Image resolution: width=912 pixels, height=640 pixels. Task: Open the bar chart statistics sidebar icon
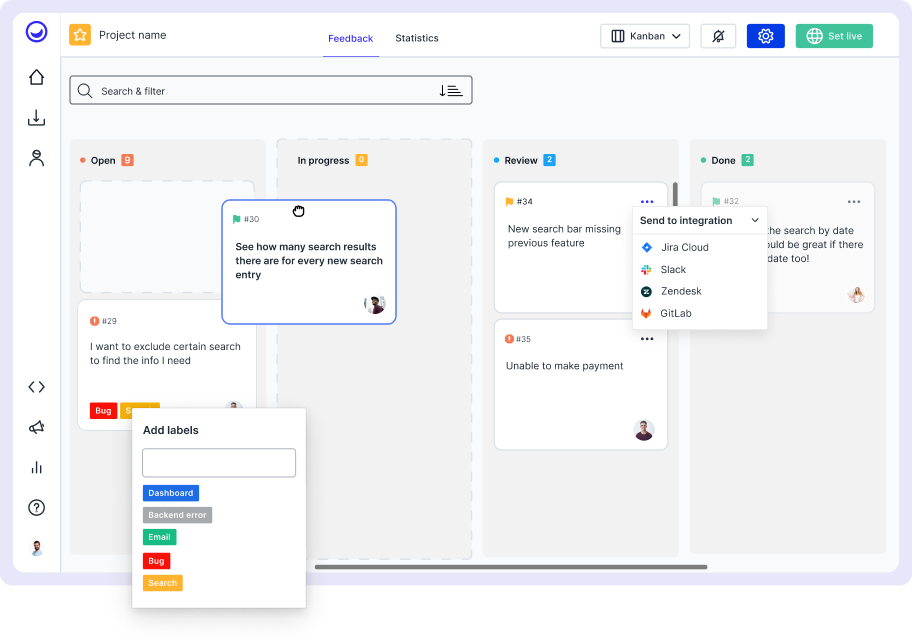36,467
